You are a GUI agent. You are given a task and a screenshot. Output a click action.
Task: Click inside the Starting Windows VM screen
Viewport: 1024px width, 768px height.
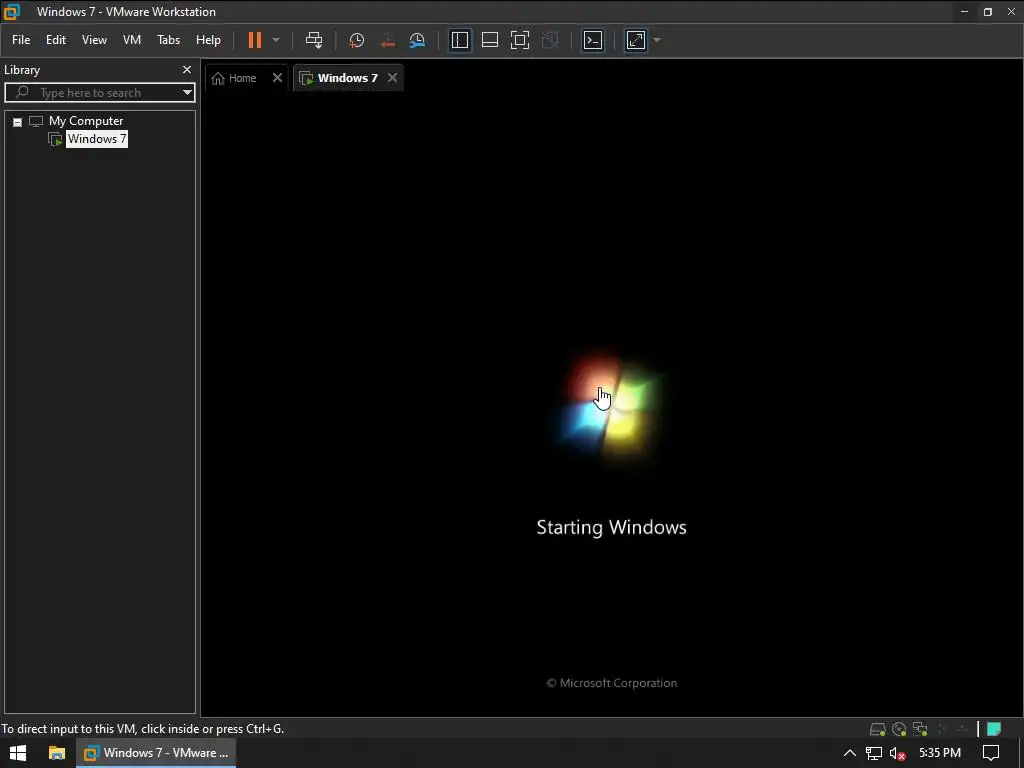pyautogui.click(x=611, y=405)
